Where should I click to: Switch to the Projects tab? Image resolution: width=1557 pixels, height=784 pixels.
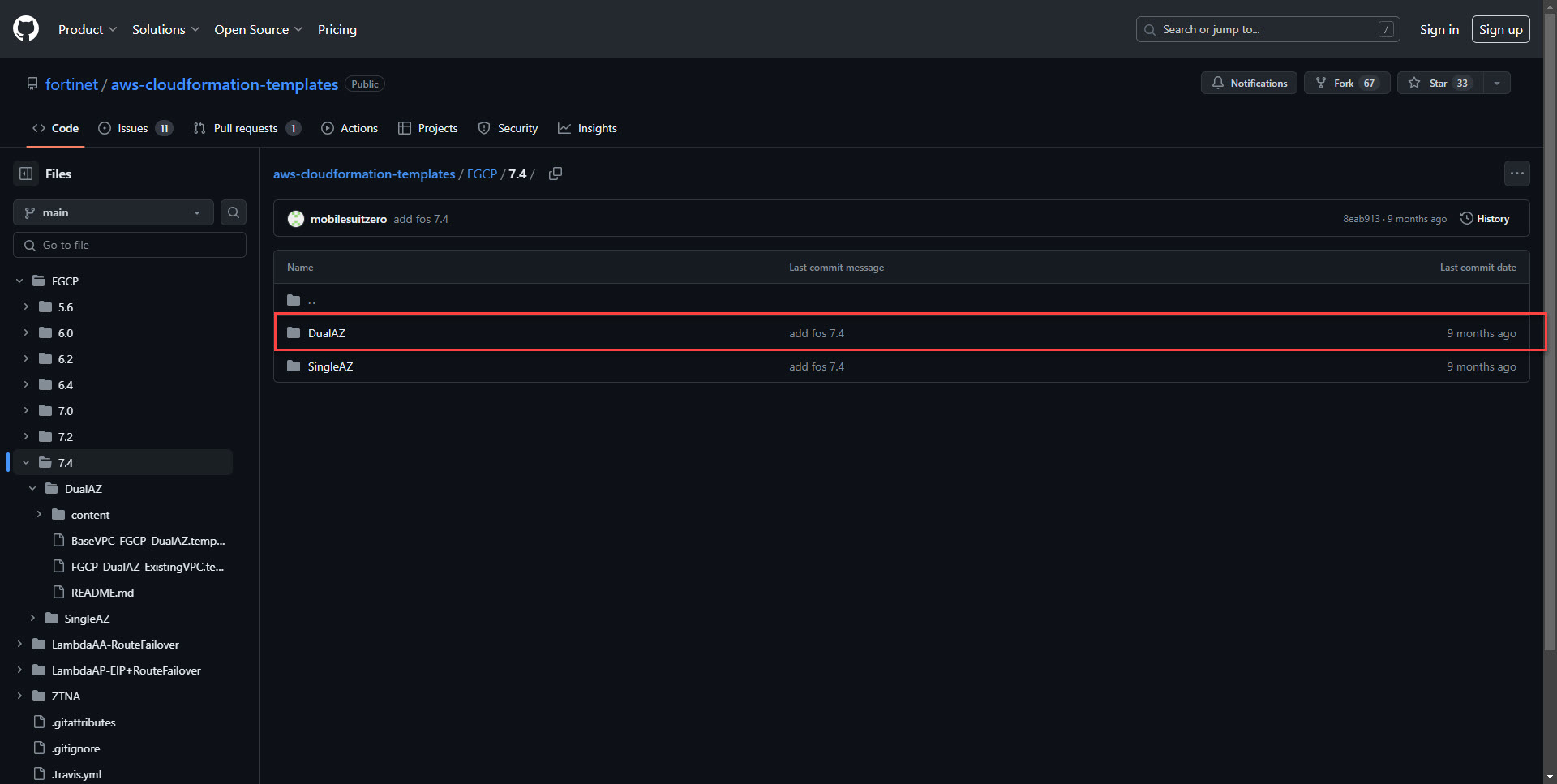coord(428,128)
